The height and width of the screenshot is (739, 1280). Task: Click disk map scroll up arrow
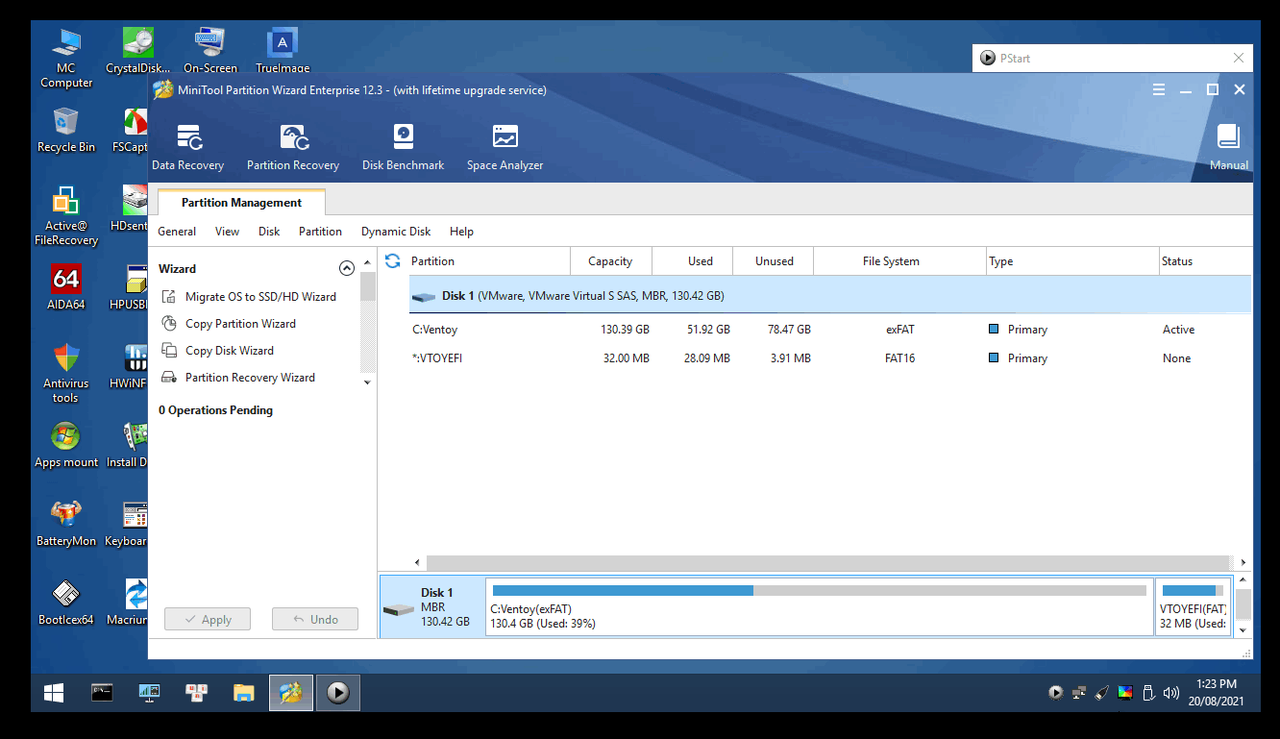point(1243,581)
